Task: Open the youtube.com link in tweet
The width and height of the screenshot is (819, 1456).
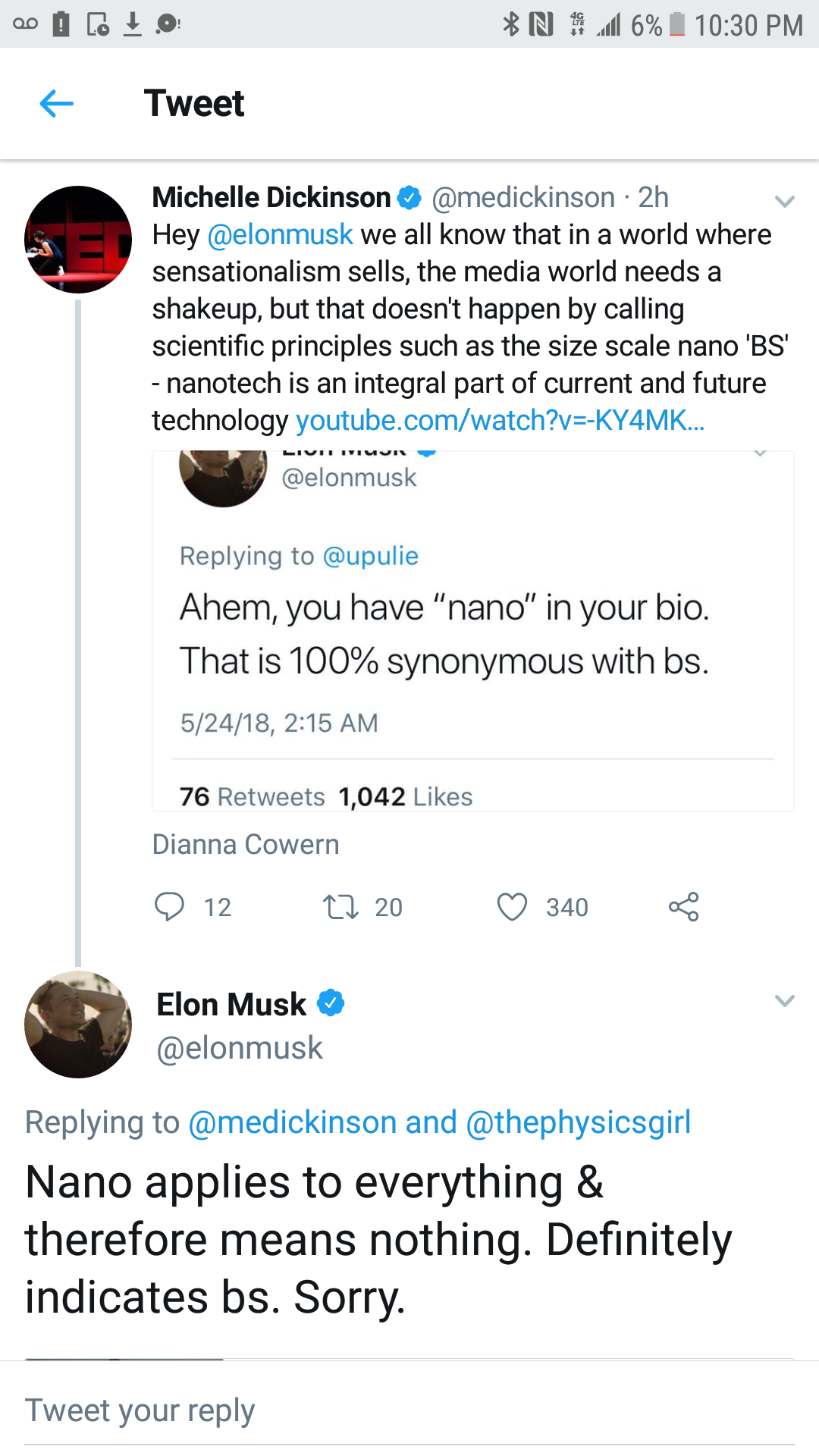Action: pos(500,420)
